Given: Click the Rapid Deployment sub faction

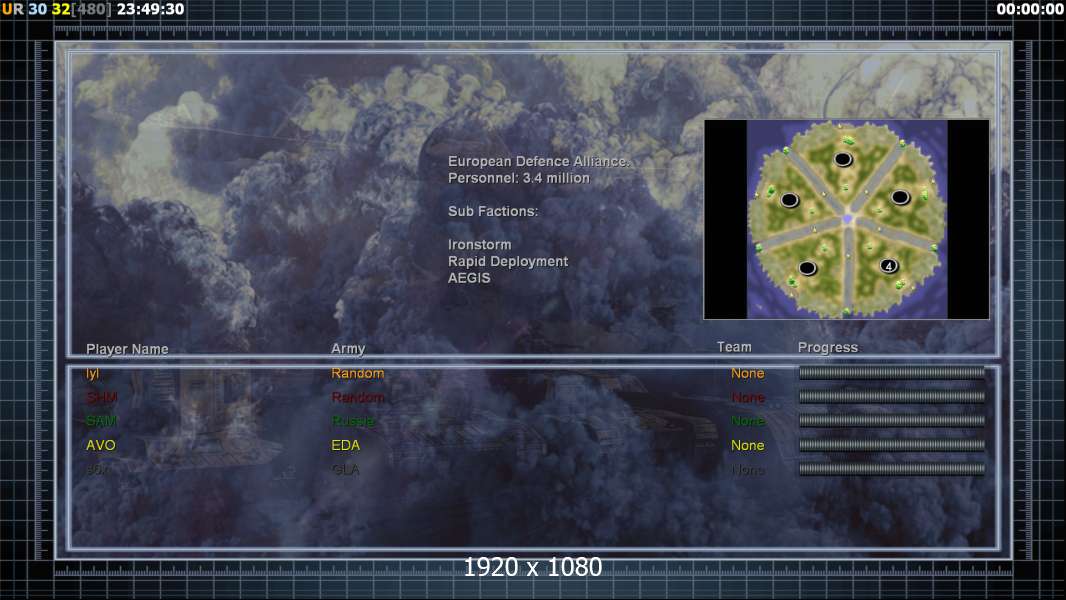Looking at the screenshot, I should [x=508, y=262].
